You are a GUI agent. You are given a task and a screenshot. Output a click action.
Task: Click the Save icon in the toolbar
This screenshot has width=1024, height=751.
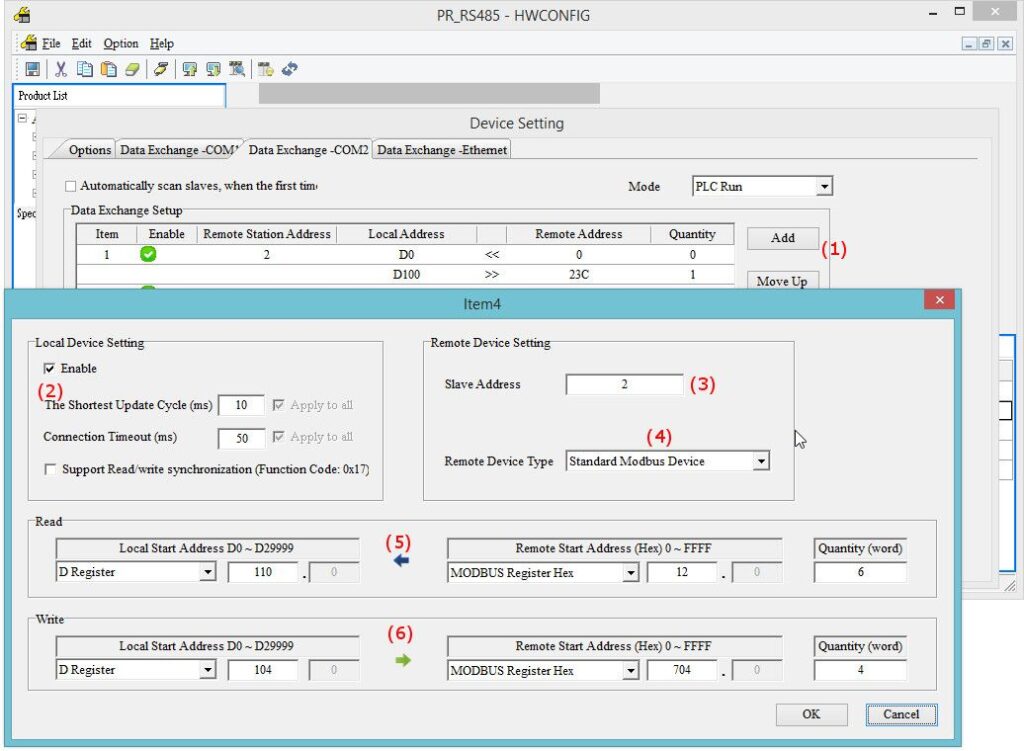pyautogui.click(x=33, y=69)
